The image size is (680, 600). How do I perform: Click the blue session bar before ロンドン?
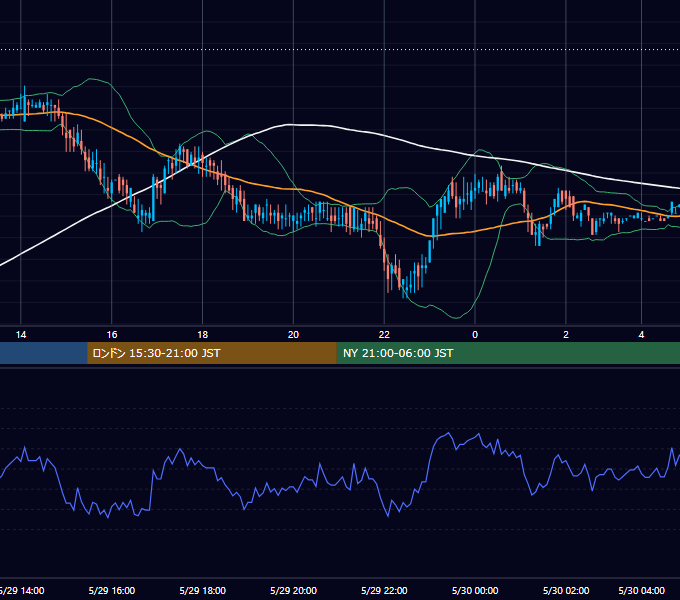[43, 353]
